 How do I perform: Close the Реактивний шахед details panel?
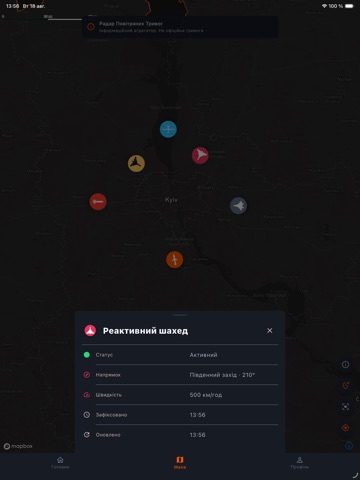pyautogui.click(x=270, y=330)
